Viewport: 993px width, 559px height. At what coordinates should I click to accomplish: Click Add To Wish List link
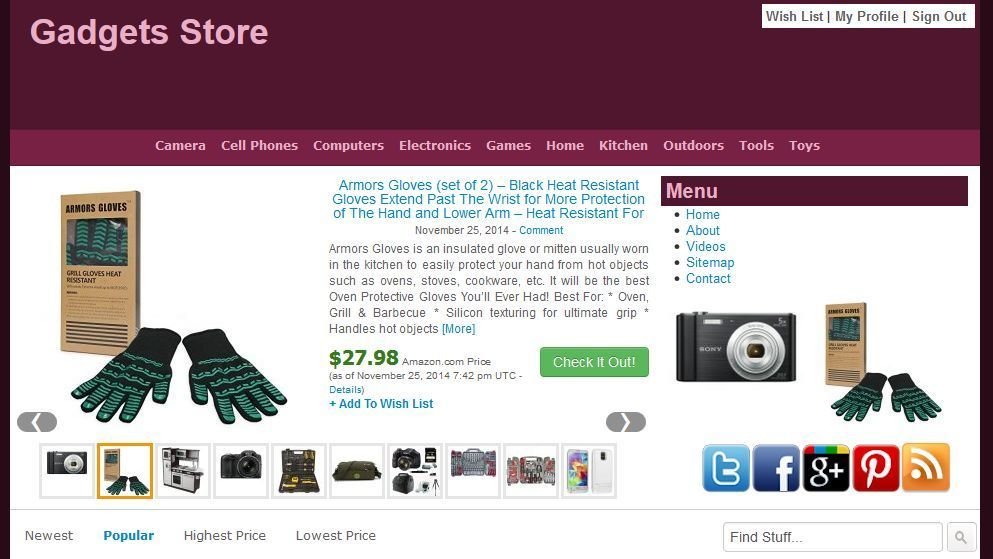tap(381, 404)
